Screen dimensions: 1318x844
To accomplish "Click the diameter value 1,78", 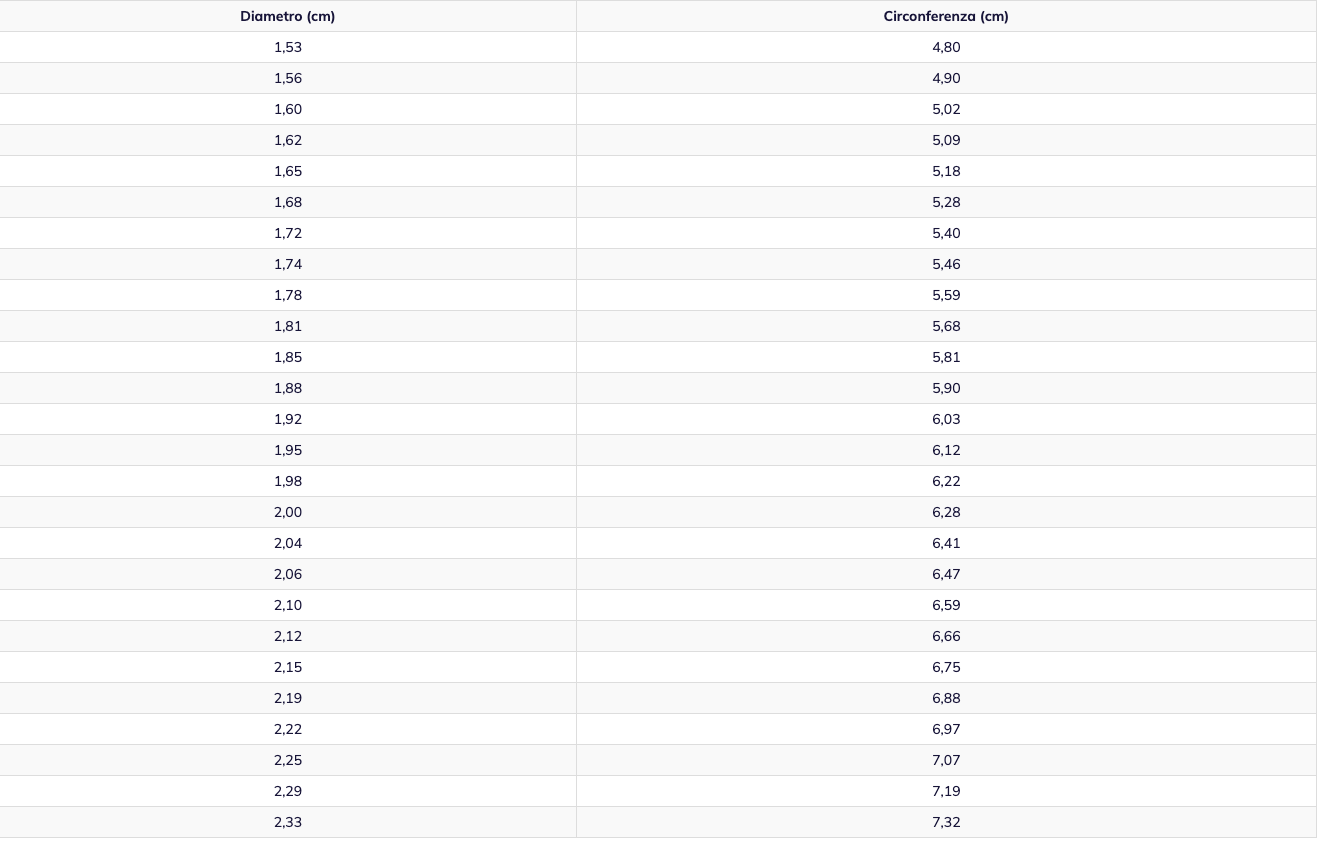I will pos(288,295).
